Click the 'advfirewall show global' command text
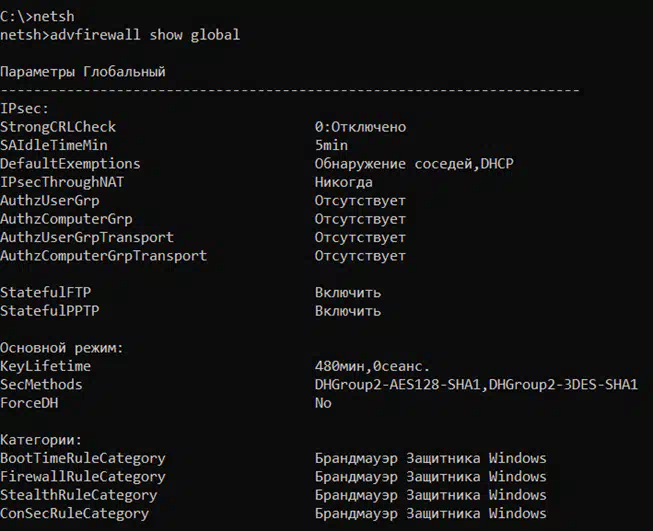 [145, 35]
